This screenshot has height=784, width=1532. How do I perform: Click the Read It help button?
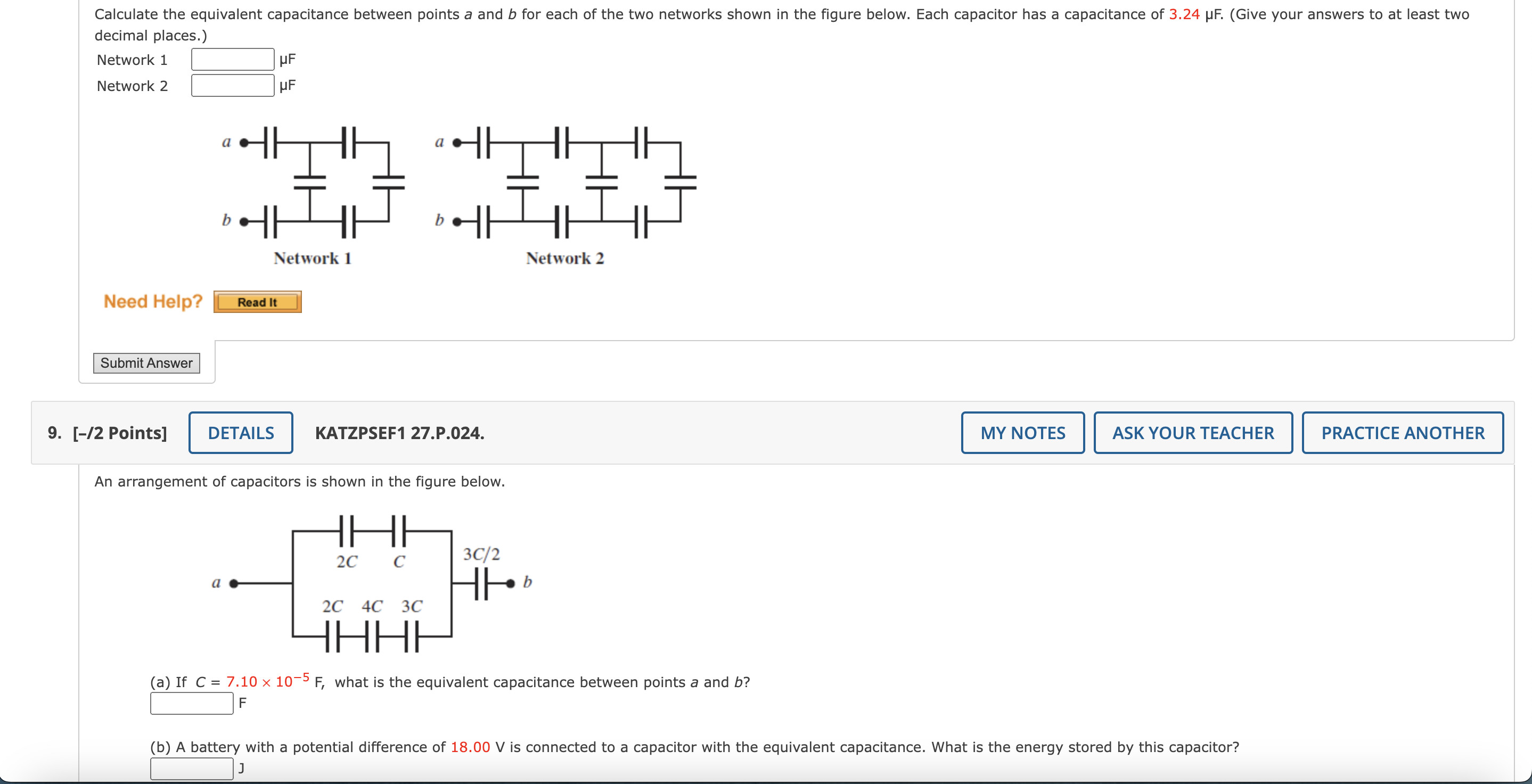pyautogui.click(x=257, y=301)
